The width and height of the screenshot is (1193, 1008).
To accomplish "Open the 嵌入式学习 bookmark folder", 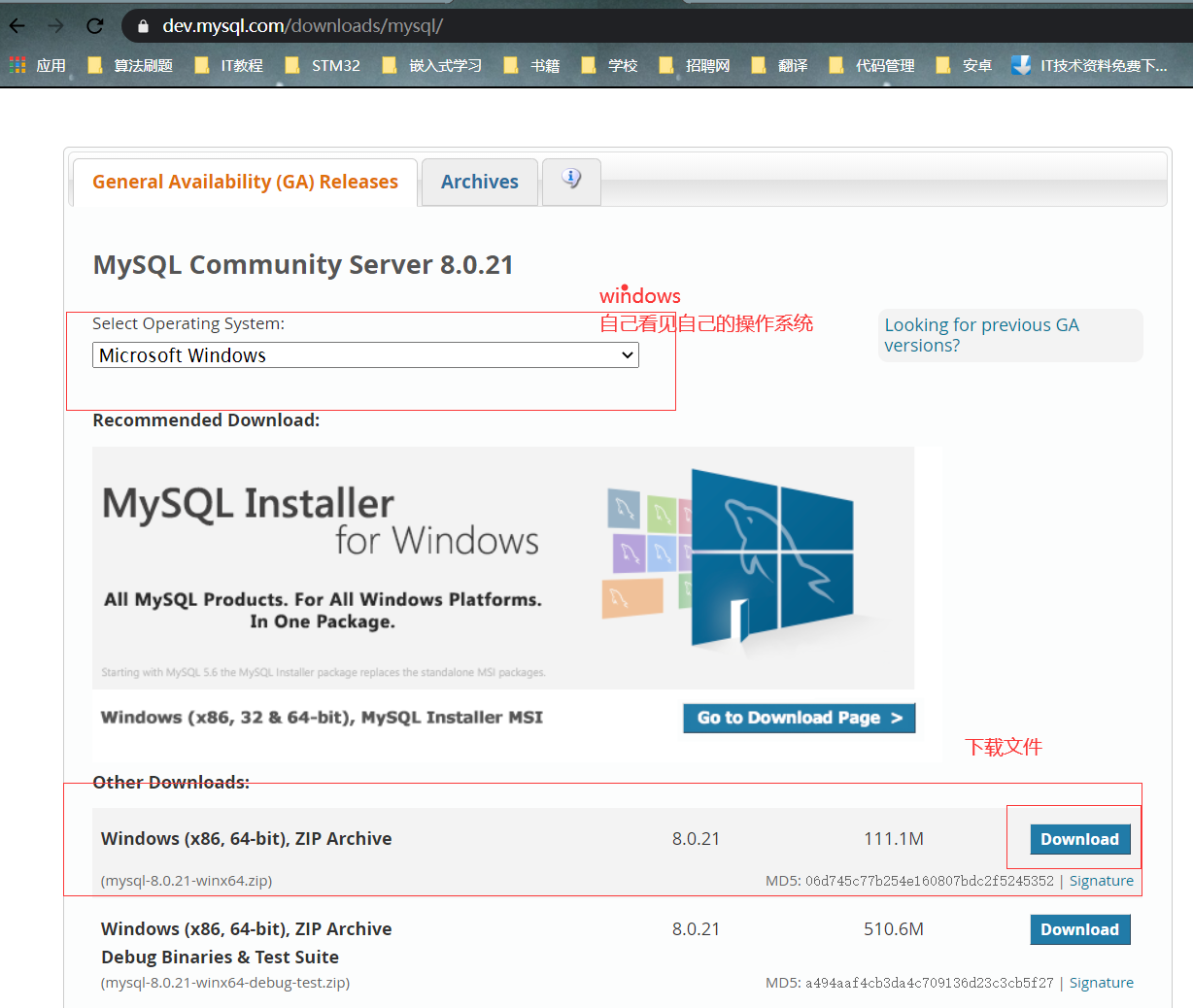I will click(x=432, y=65).
